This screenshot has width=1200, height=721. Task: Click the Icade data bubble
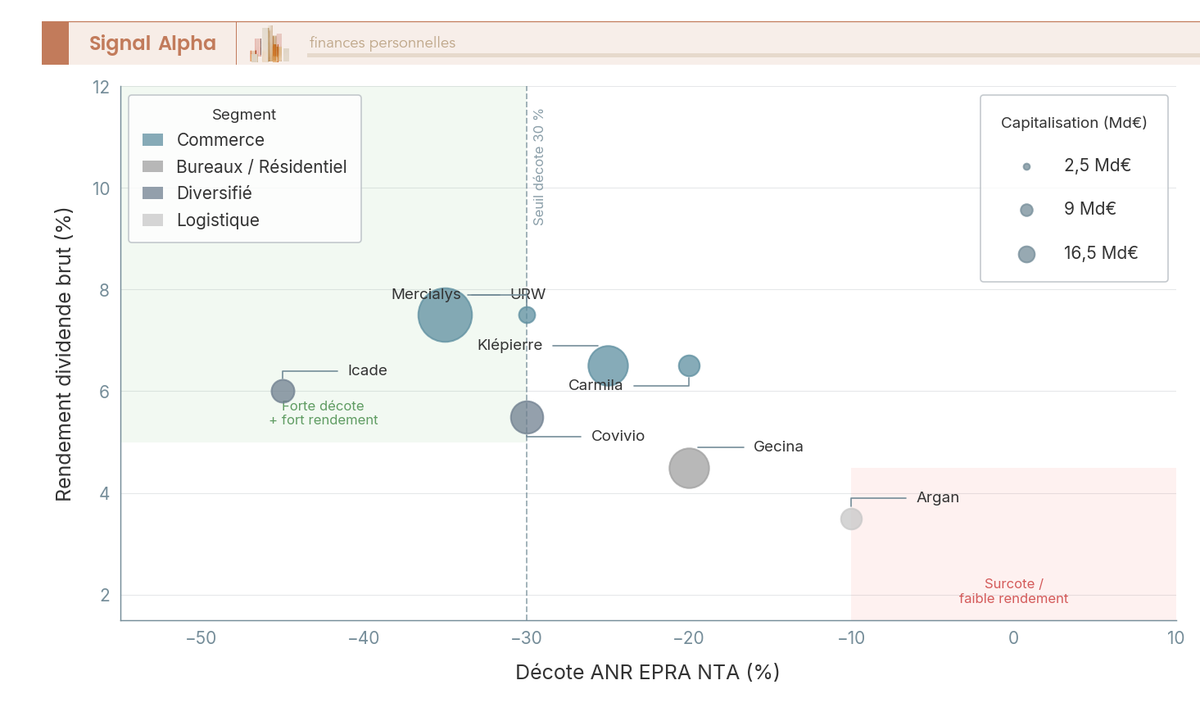point(283,391)
